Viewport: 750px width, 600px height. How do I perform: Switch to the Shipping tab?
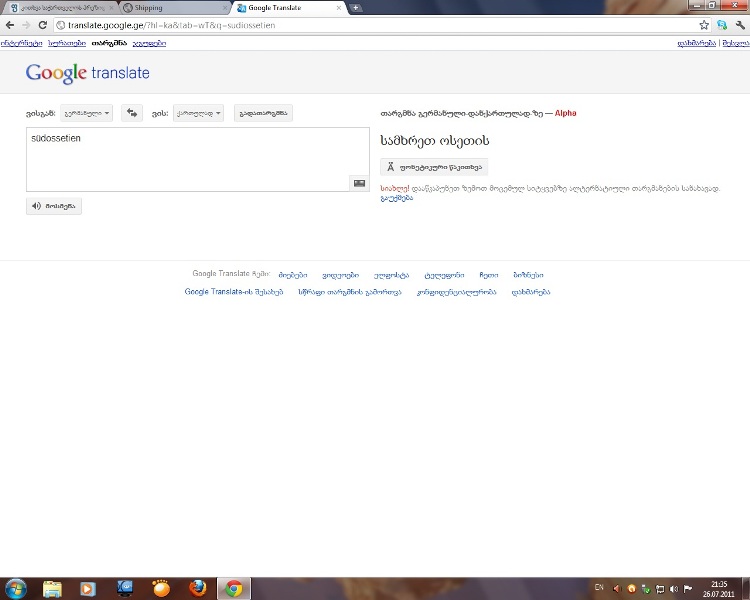click(x=175, y=8)
